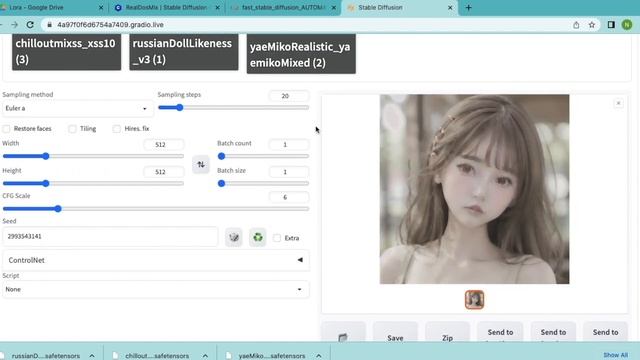
Task: Click the Batch size slider
Action: [263, 184]
